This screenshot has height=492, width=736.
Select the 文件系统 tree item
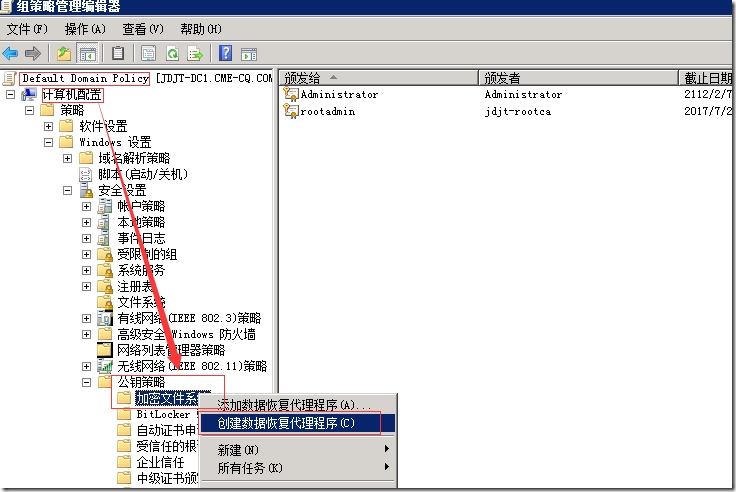pyautogui.click(x=141, y=302)
